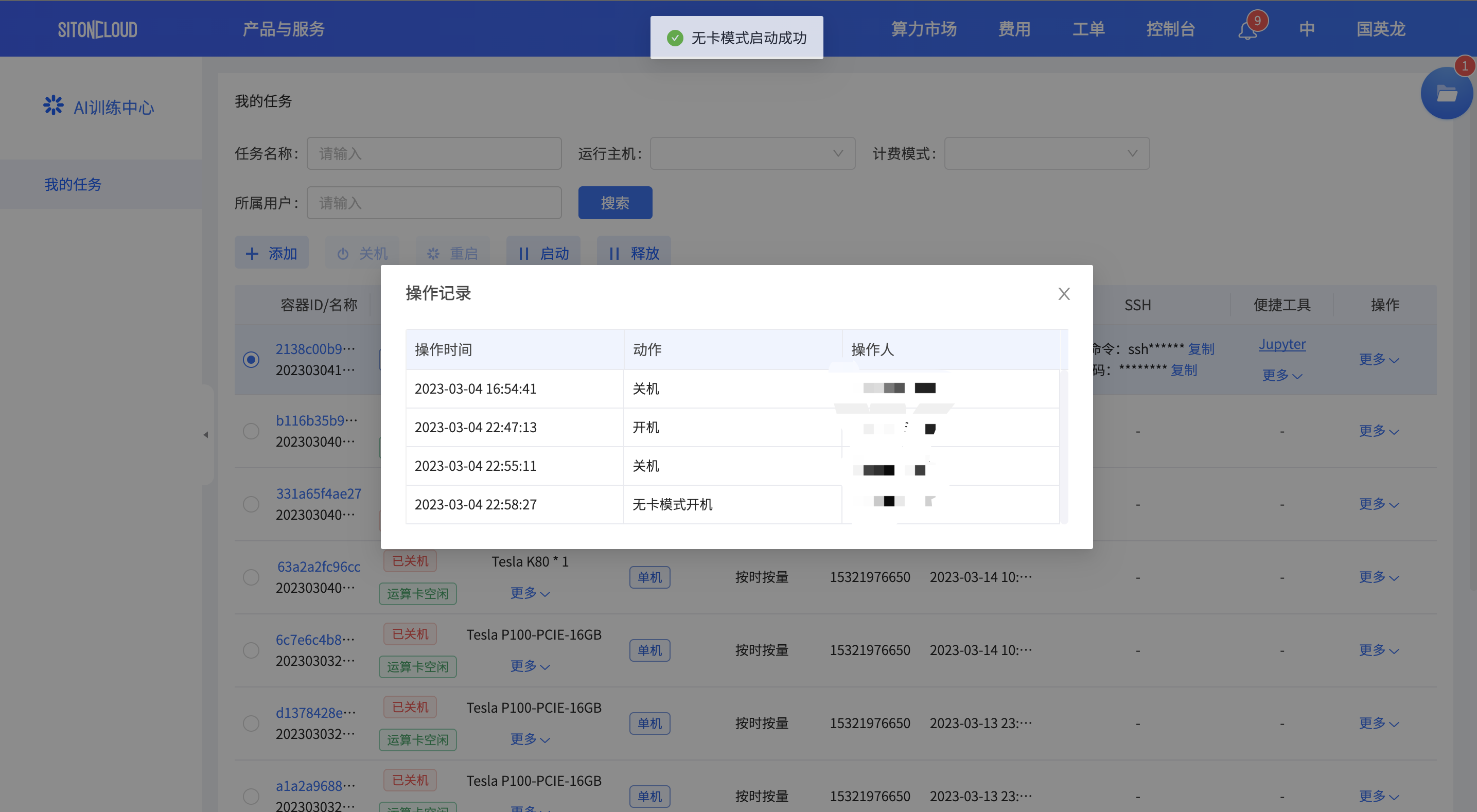Open 费用 in top navigation
Viewport: 1477px width, 812px height.
pos(1014,29)
